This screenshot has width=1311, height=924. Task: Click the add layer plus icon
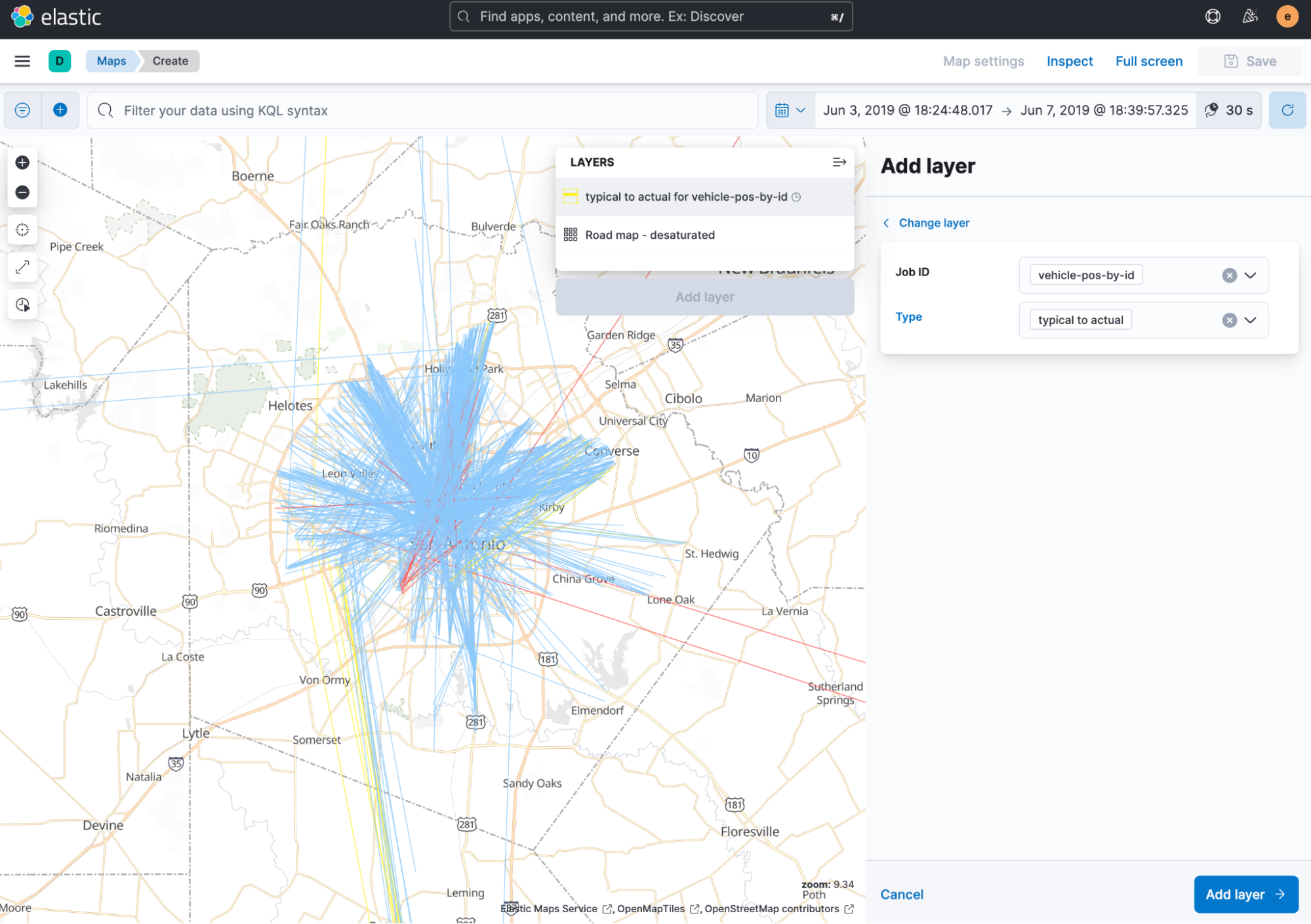(x=59, y=110)
